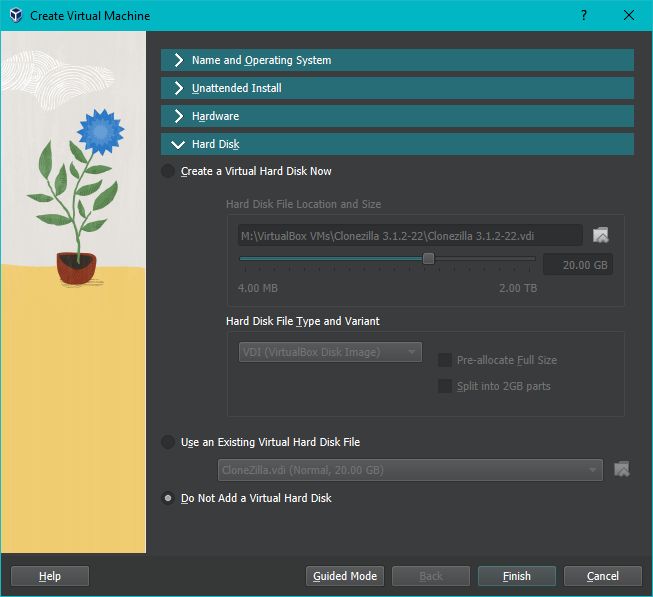Click the browse icon next to existing disk dropdown

(621, 469)
